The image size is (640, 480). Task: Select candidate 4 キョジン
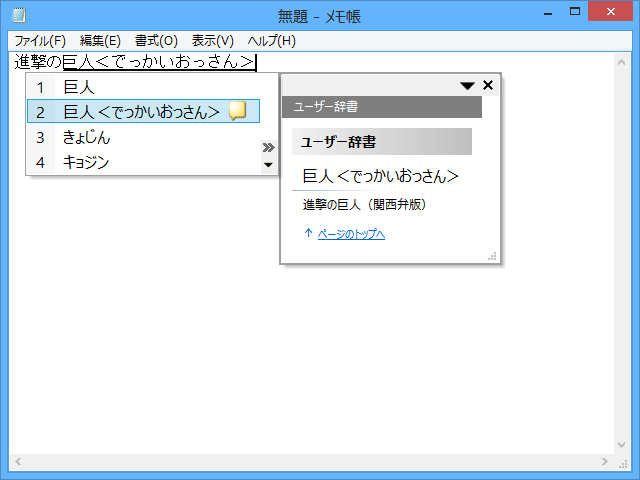coord(143,162)
